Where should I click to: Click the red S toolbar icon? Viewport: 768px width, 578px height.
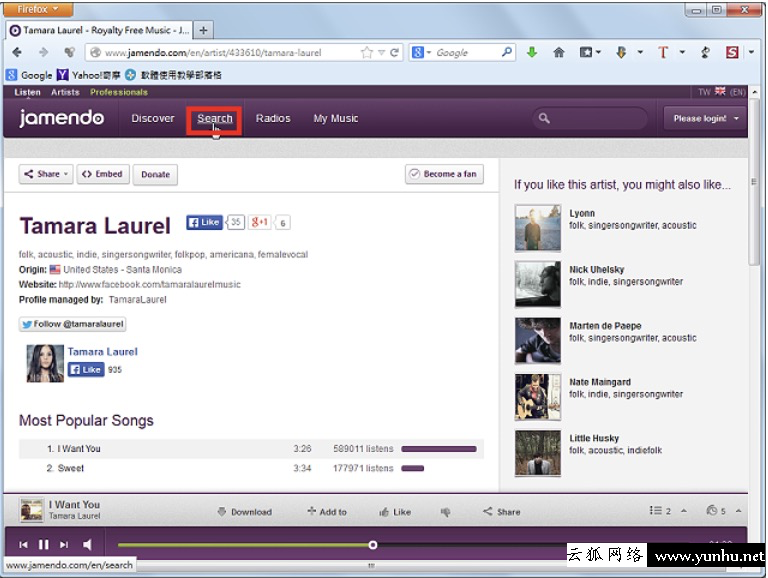click(x=732, y=52)
